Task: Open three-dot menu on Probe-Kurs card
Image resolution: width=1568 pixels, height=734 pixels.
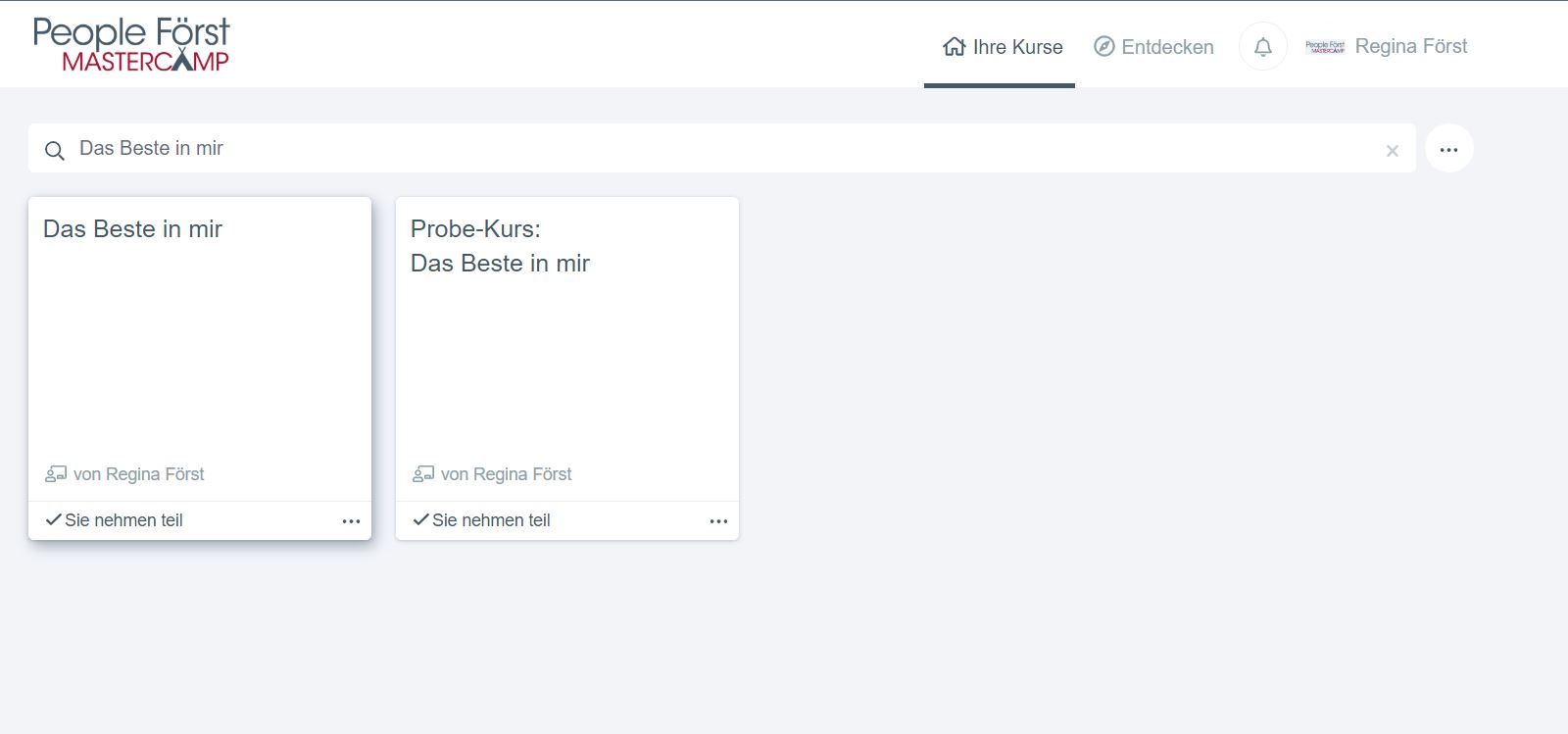Action: coord(718,521)
